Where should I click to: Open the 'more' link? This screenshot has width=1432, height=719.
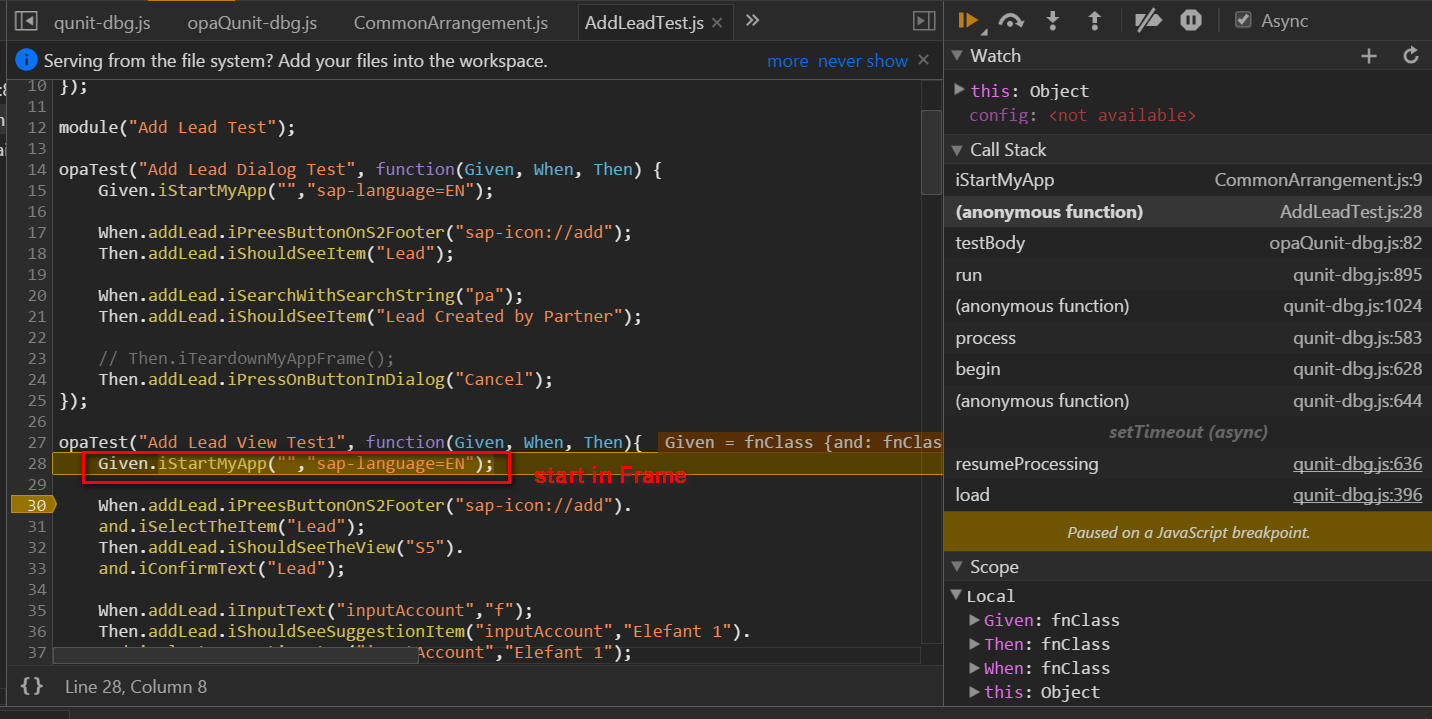(x=788, y=61)
